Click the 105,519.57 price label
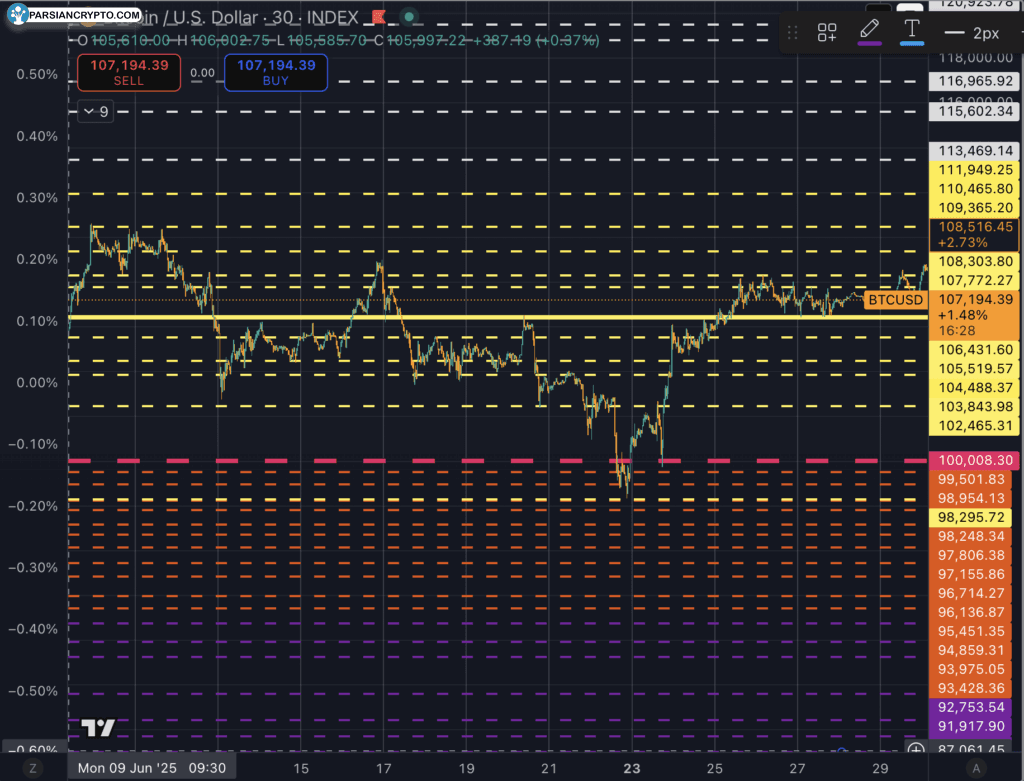Screen dimensions: 1024x781 click(974, 369)
